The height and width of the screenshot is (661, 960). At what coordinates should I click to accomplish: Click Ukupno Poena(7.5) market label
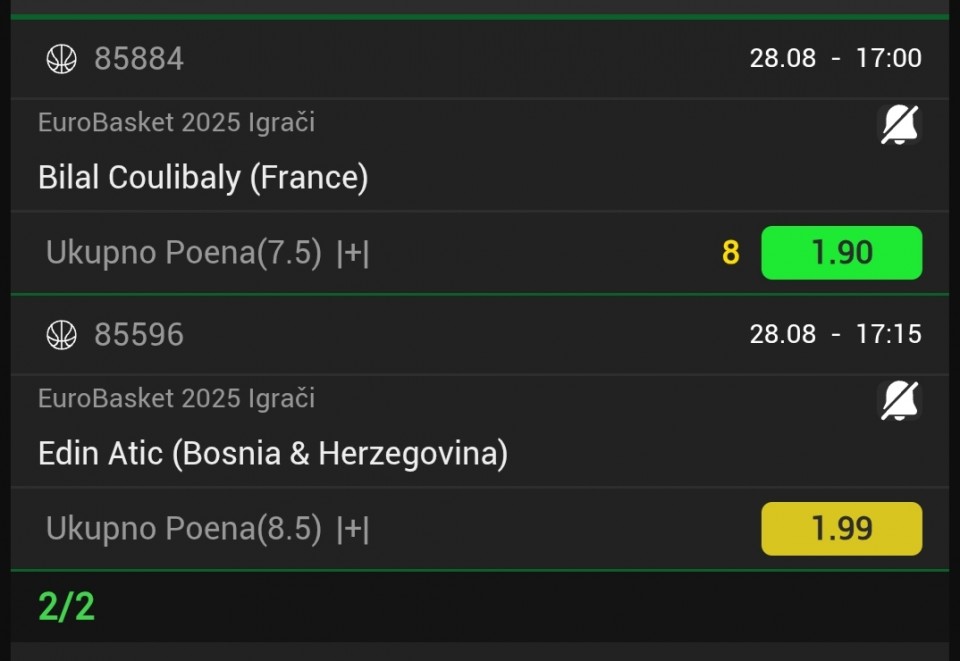tap(184, 253)
